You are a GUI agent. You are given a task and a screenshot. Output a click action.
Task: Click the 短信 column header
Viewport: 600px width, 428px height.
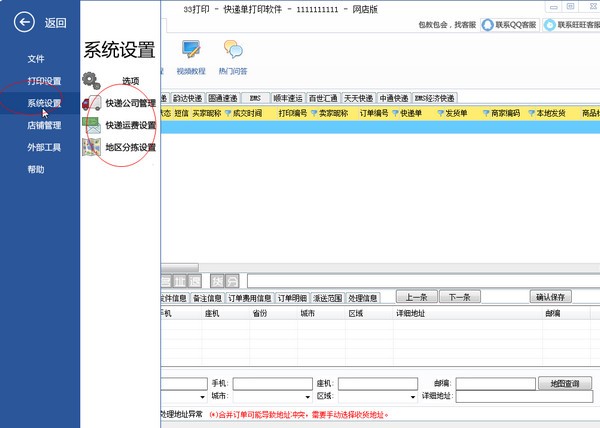pyautogui.click(x=181, y=113)
